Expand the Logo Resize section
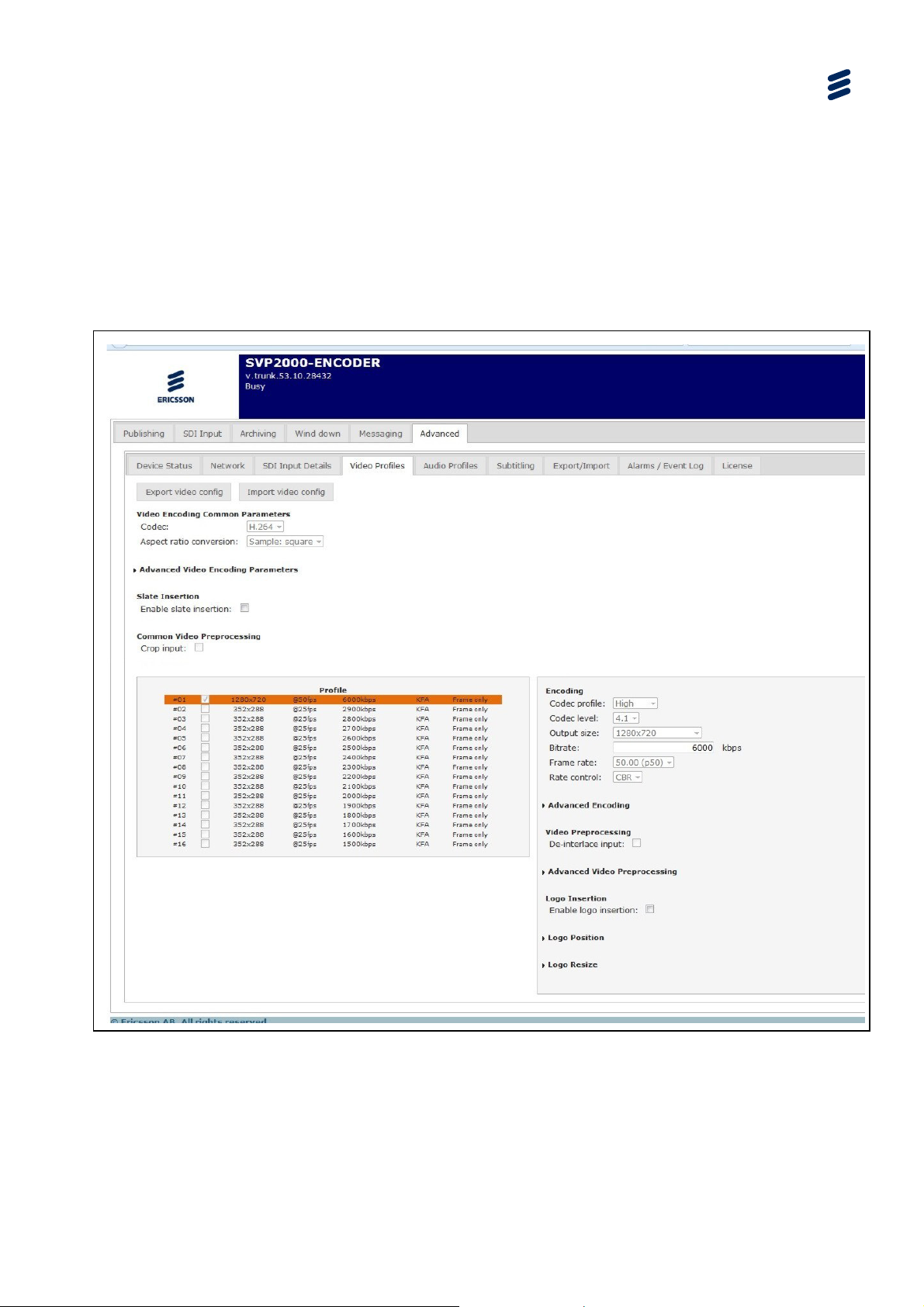Viewport: 924px width, 1307px height. pos(569,965)
